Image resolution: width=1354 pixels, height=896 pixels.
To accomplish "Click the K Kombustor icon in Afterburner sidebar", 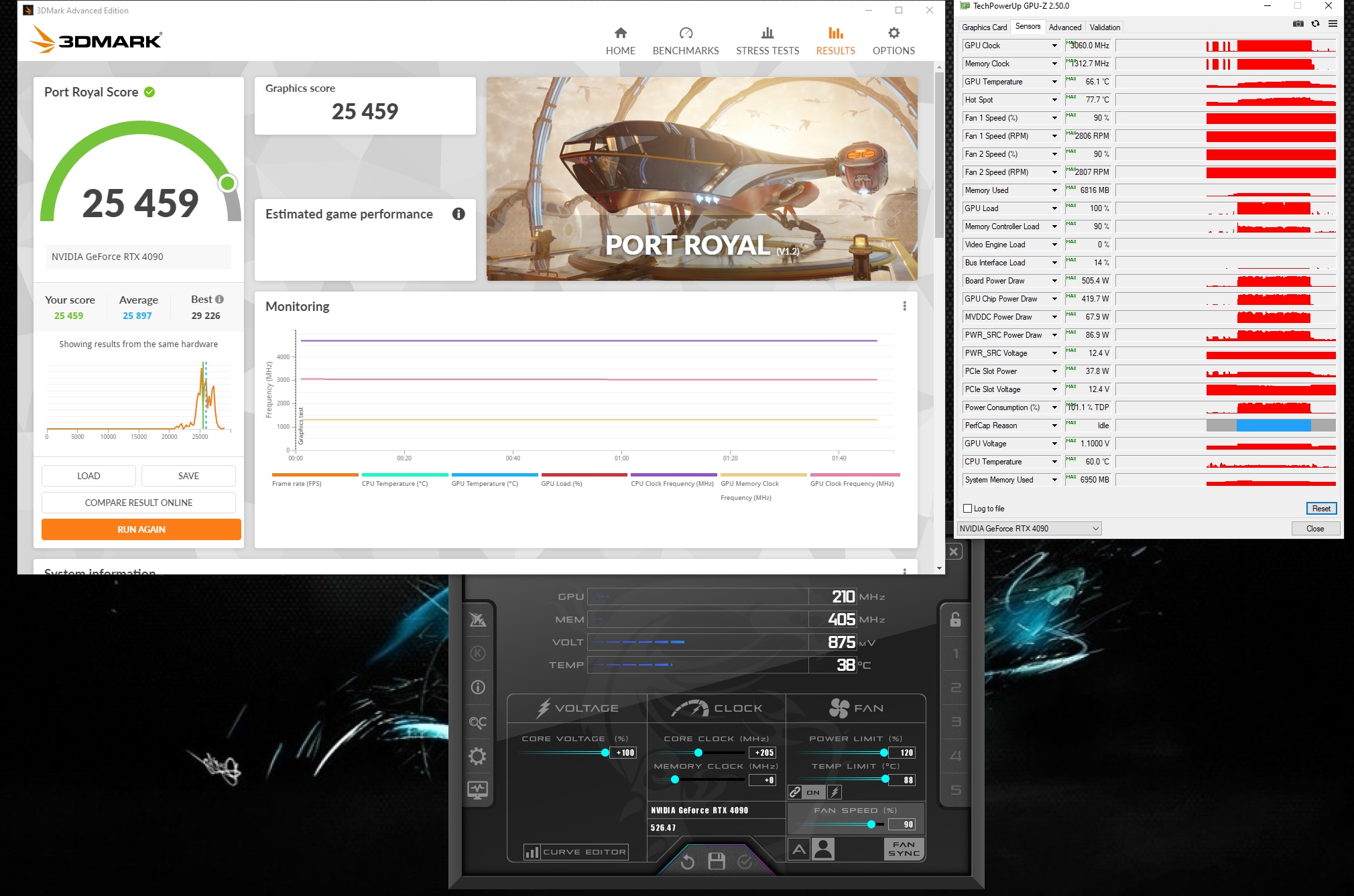I will (478, 653).
